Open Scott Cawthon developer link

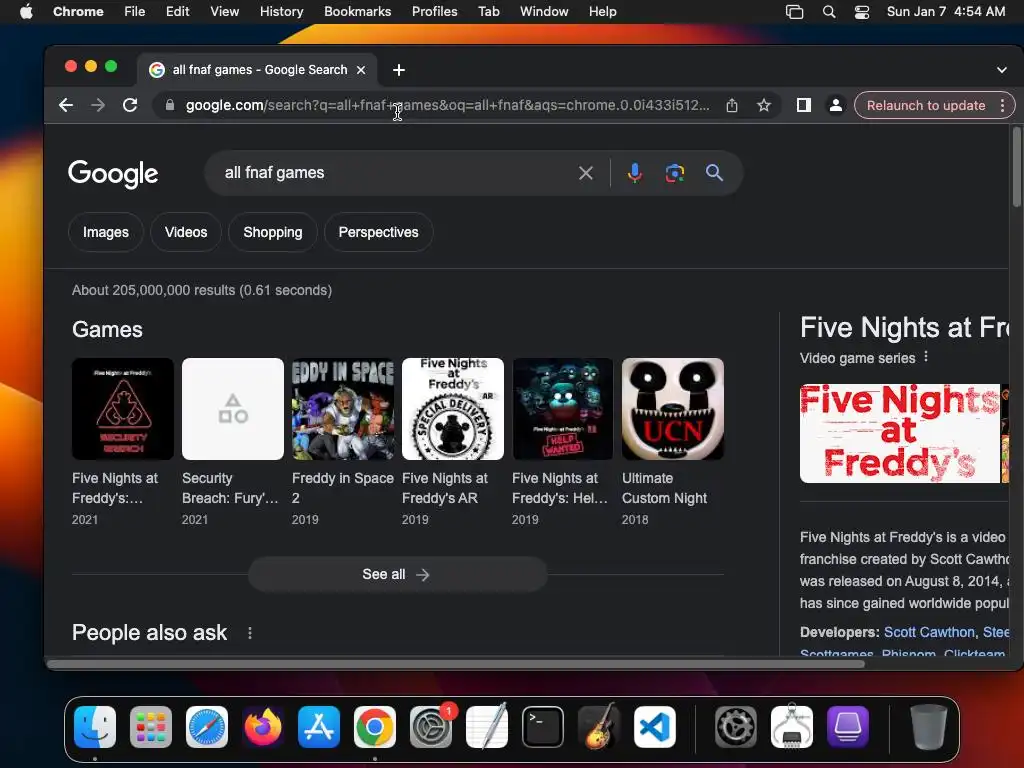click(929, 632)
